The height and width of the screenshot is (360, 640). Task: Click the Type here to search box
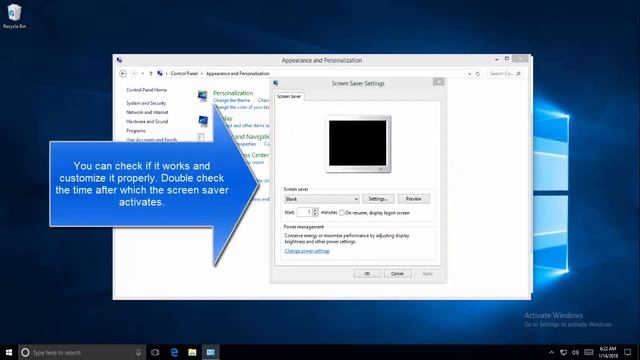tap(82, 352)
